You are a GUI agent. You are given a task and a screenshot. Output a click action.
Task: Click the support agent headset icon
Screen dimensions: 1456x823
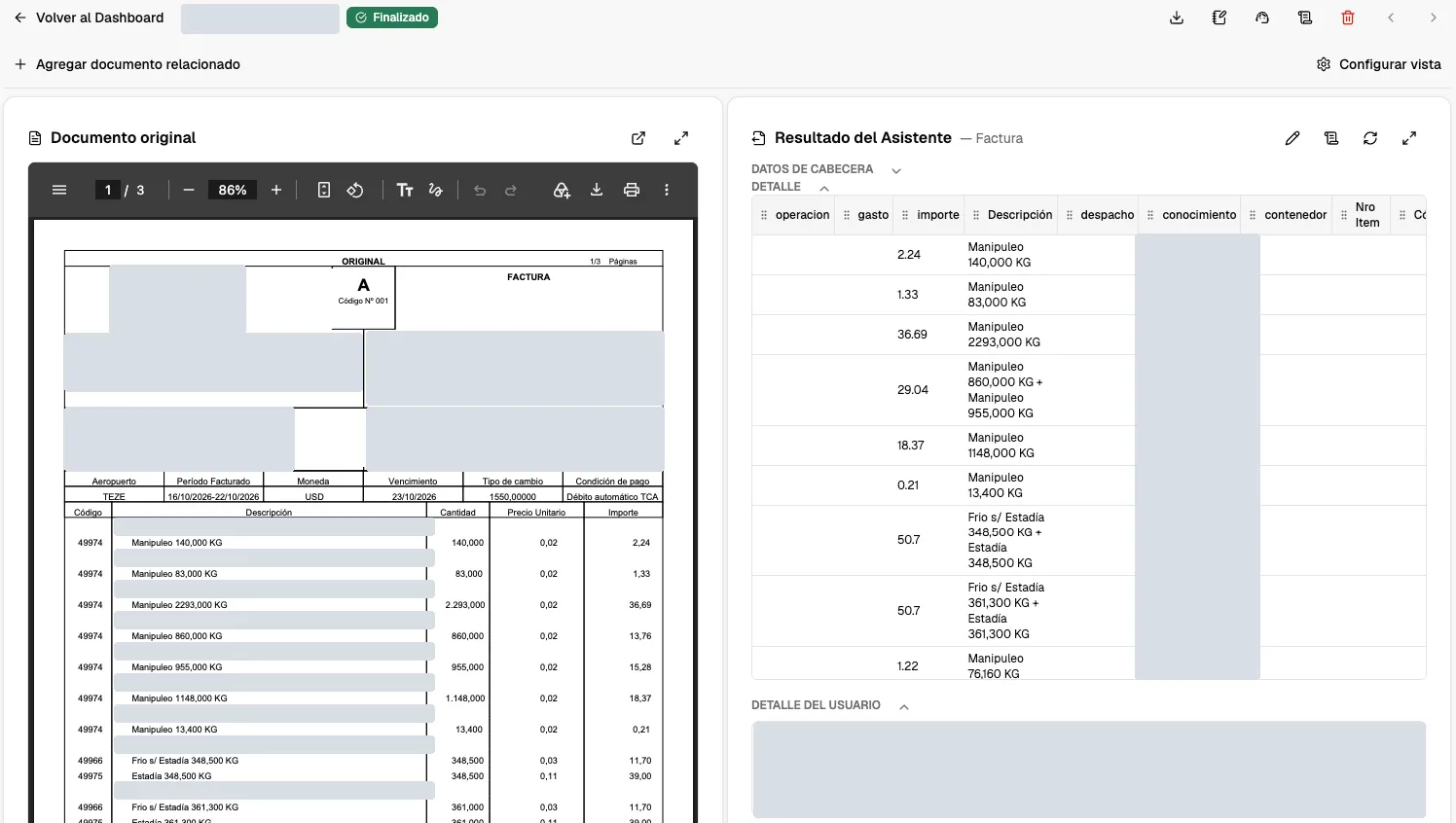click(x=1262, y=18)
